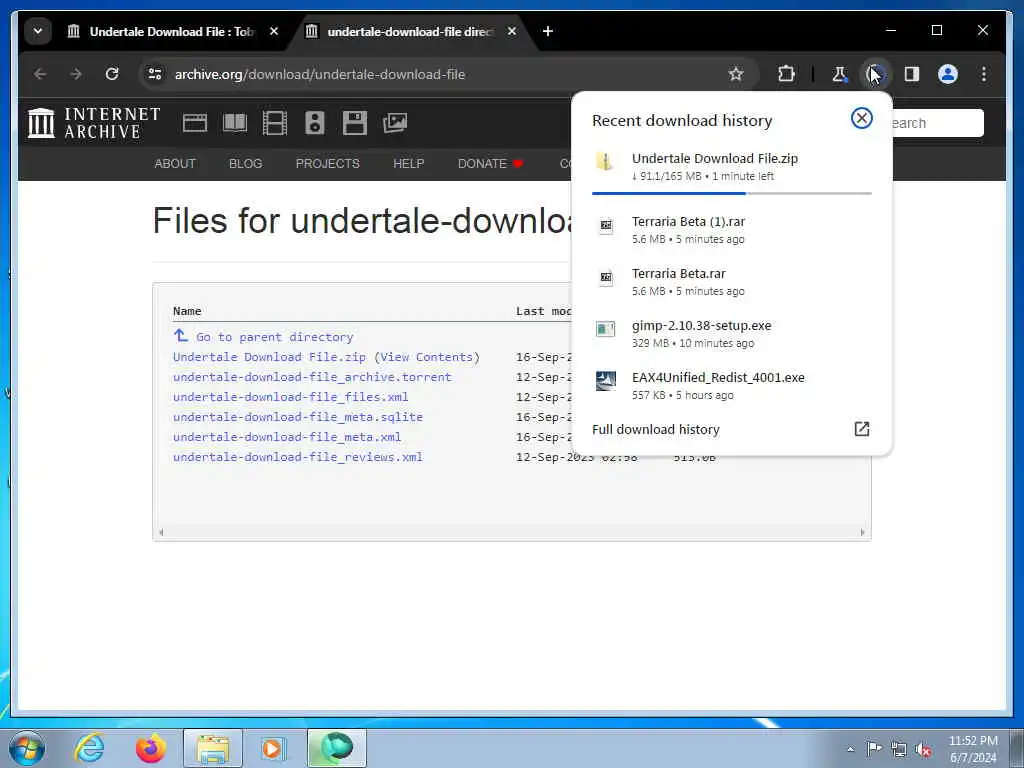The width and height of the screenshot is (1024, 768).
Task: Open the Terraria Beta (1).rar download
Action: pyautogui.click(x=731, y=230)
